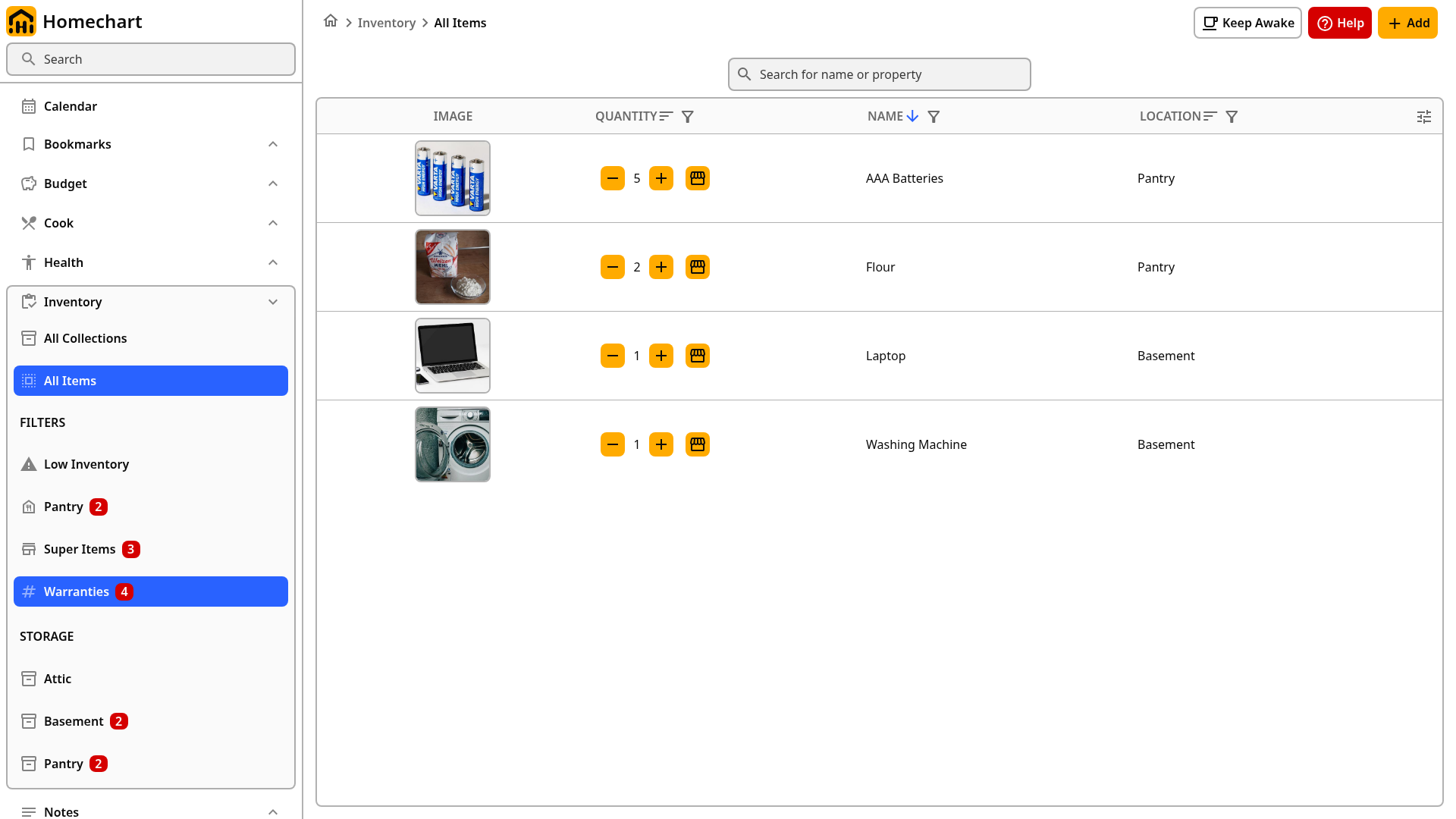
Task: Sort by Location column
Action: coord(1210,116)
